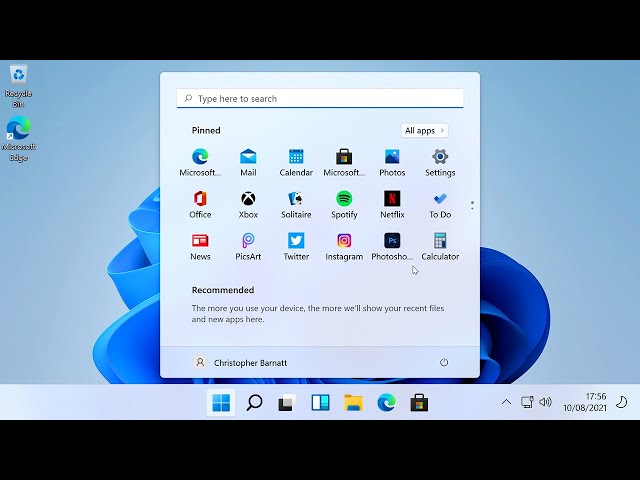Open the clock showing 17:56
640x480 pixels.
585,402
